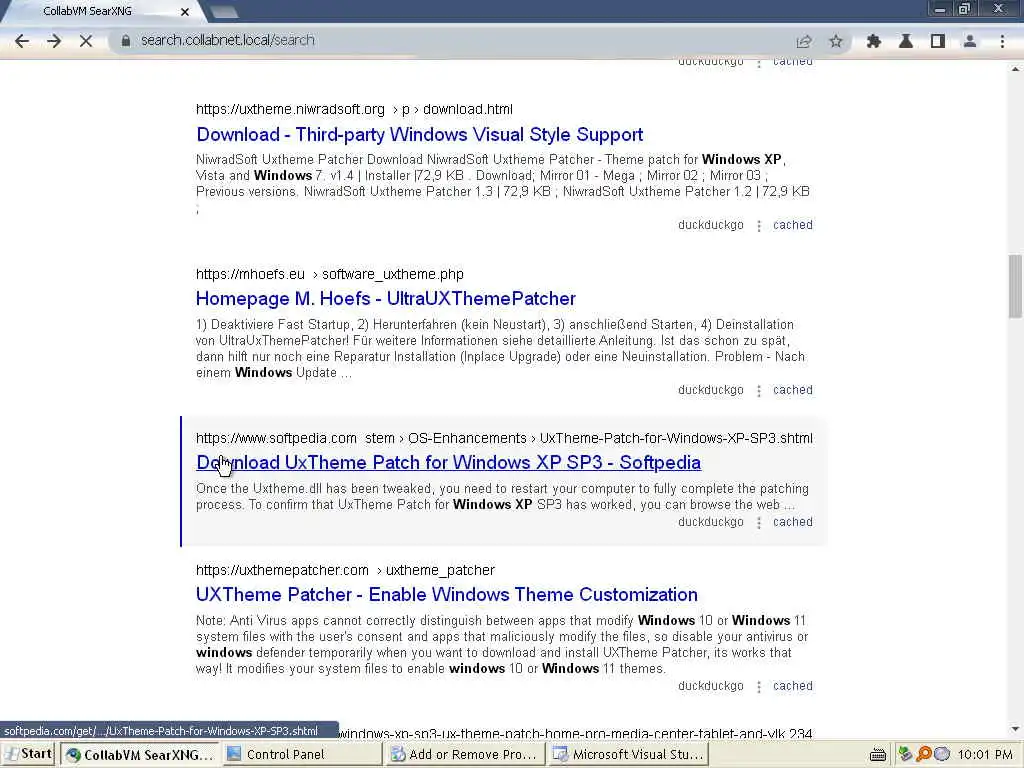Viewport: 1024px width, 768px height.
Task: Open the Extensions puzzle icon
Action: [873, 41]
